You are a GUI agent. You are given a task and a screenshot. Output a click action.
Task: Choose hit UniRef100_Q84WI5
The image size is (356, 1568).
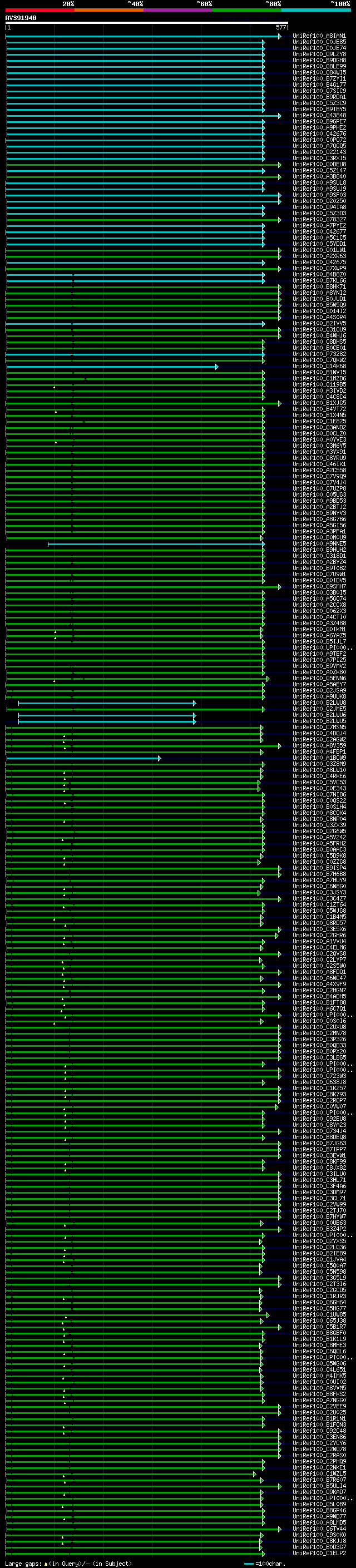(x=319, y=72)
